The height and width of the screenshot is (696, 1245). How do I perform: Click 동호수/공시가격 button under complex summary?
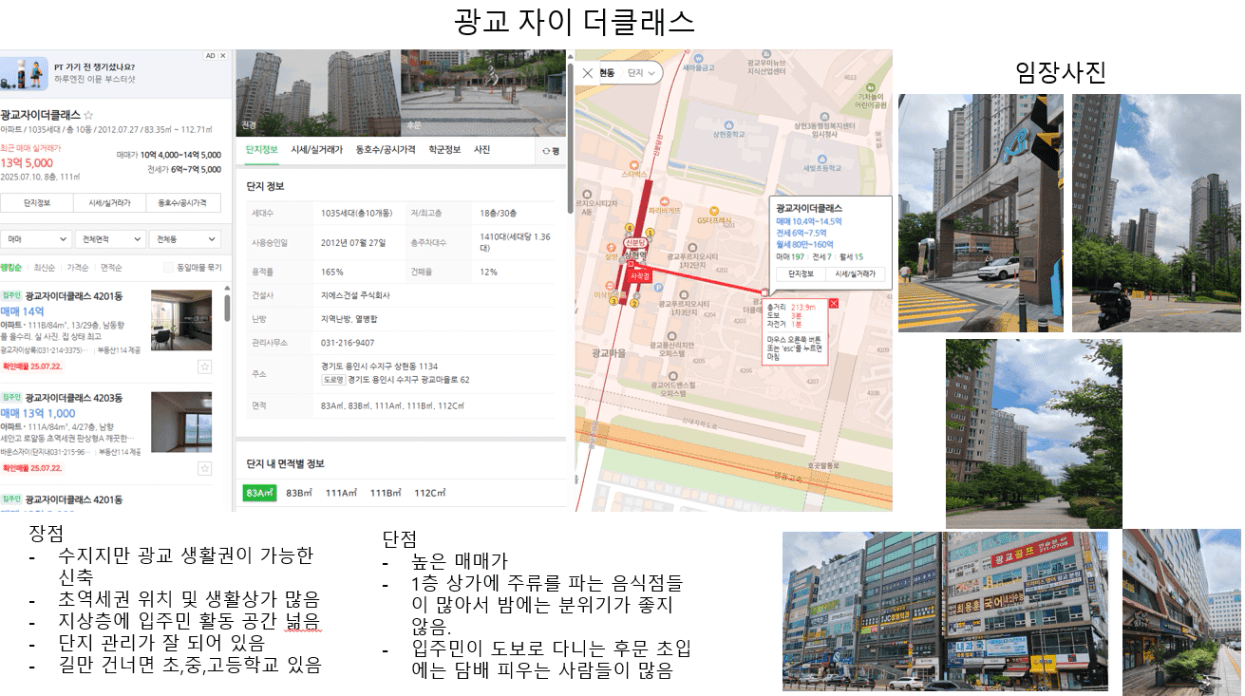tap(183, 203)
